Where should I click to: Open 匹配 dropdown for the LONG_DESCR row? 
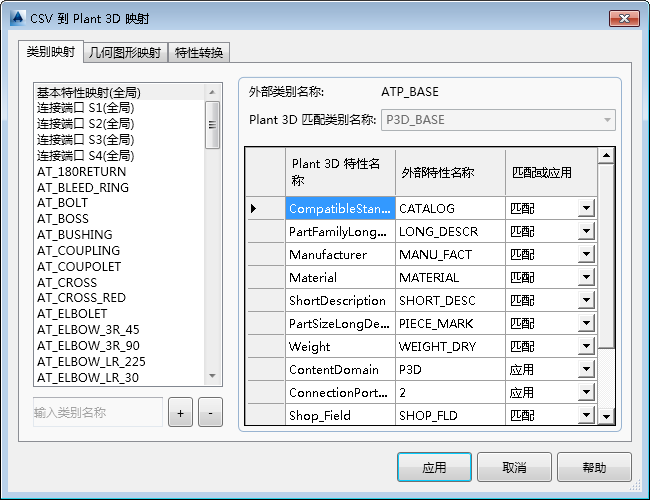tap(586, 231)
